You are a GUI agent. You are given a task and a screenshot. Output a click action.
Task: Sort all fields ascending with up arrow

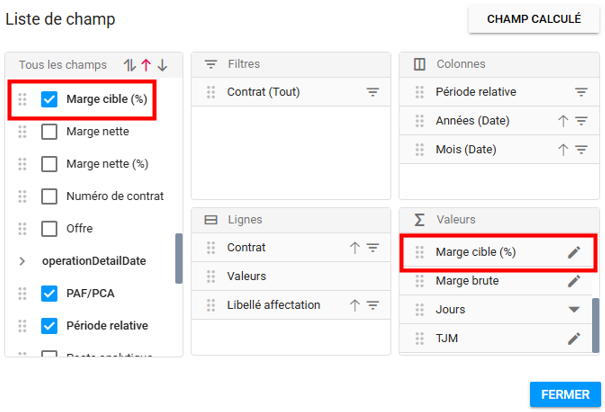(146, 65)
